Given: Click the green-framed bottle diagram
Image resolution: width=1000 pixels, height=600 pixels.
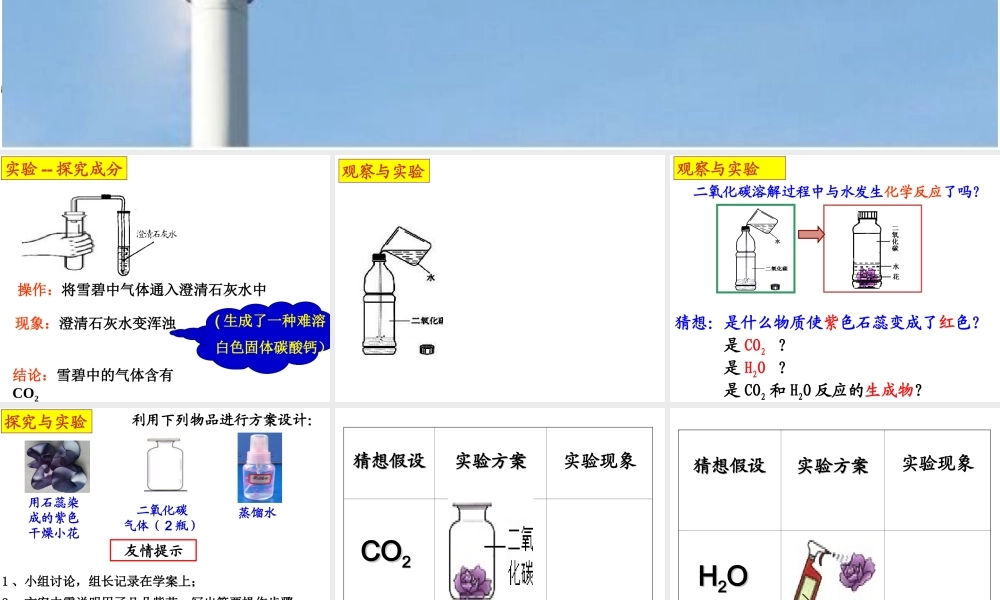Looking at the screenshot, I should click(756, 249).
